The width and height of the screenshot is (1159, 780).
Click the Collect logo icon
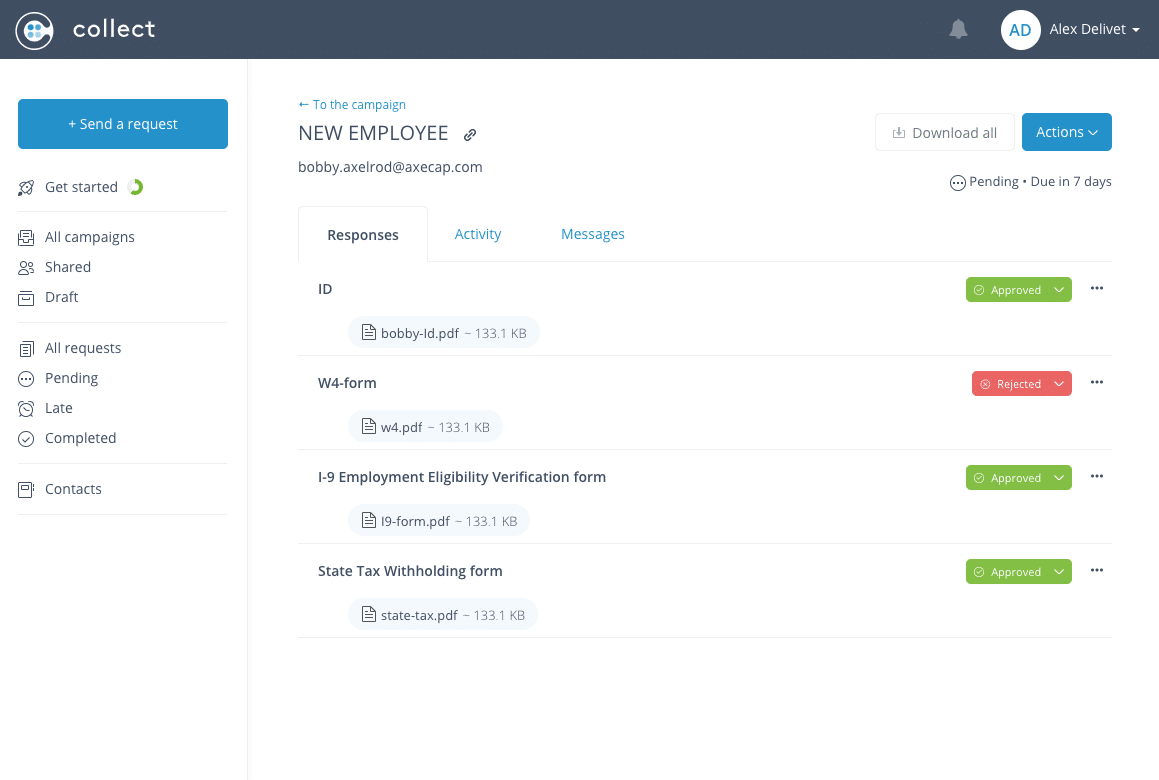pos(34,30)
